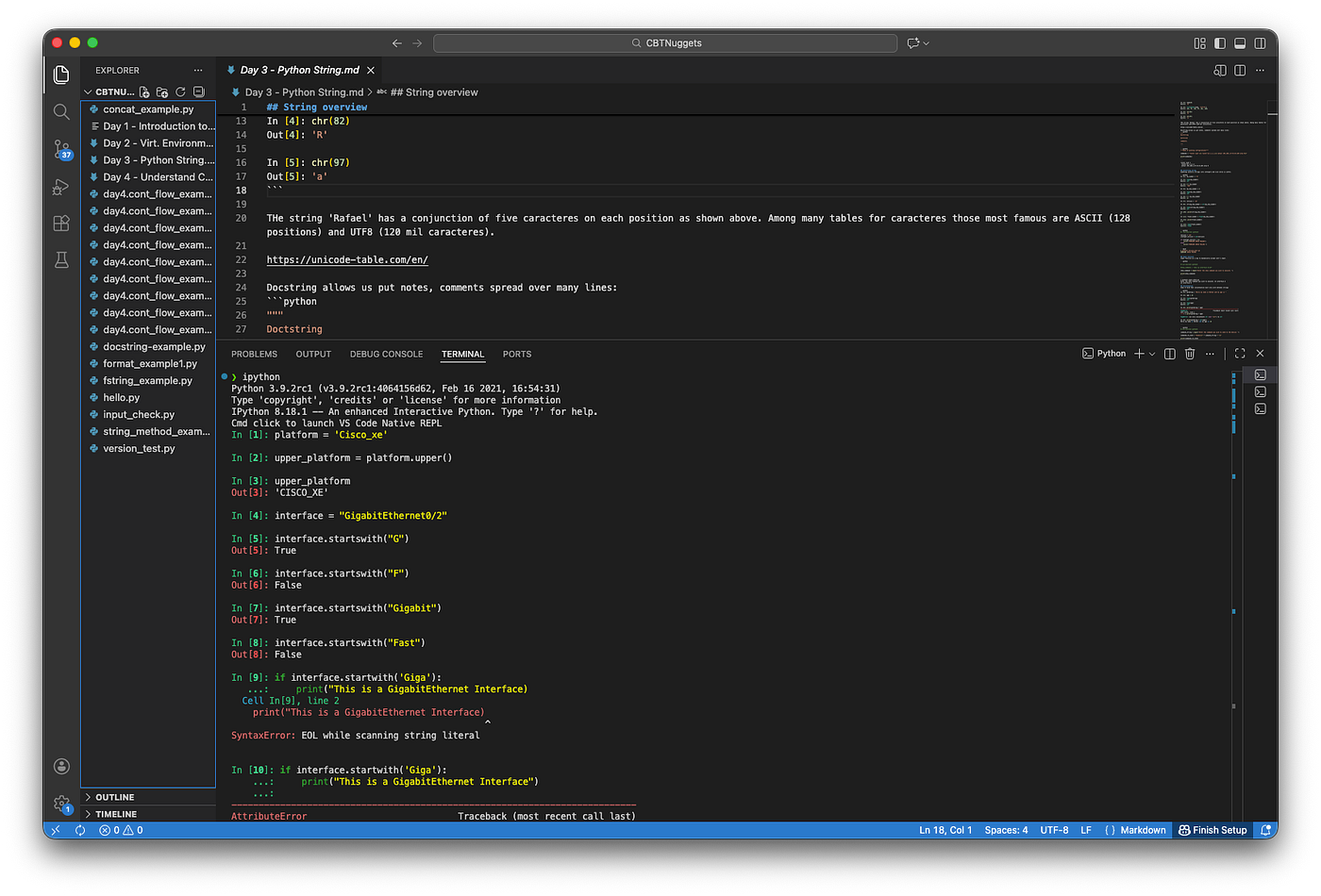1321x896 pixels.
Task: Click the Python terminal label in panel header
Action: point(1104,354)
